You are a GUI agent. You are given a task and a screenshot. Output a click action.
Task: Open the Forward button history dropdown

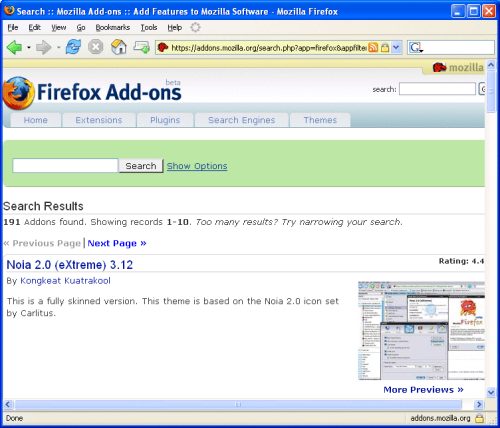[x=59, y=48]
